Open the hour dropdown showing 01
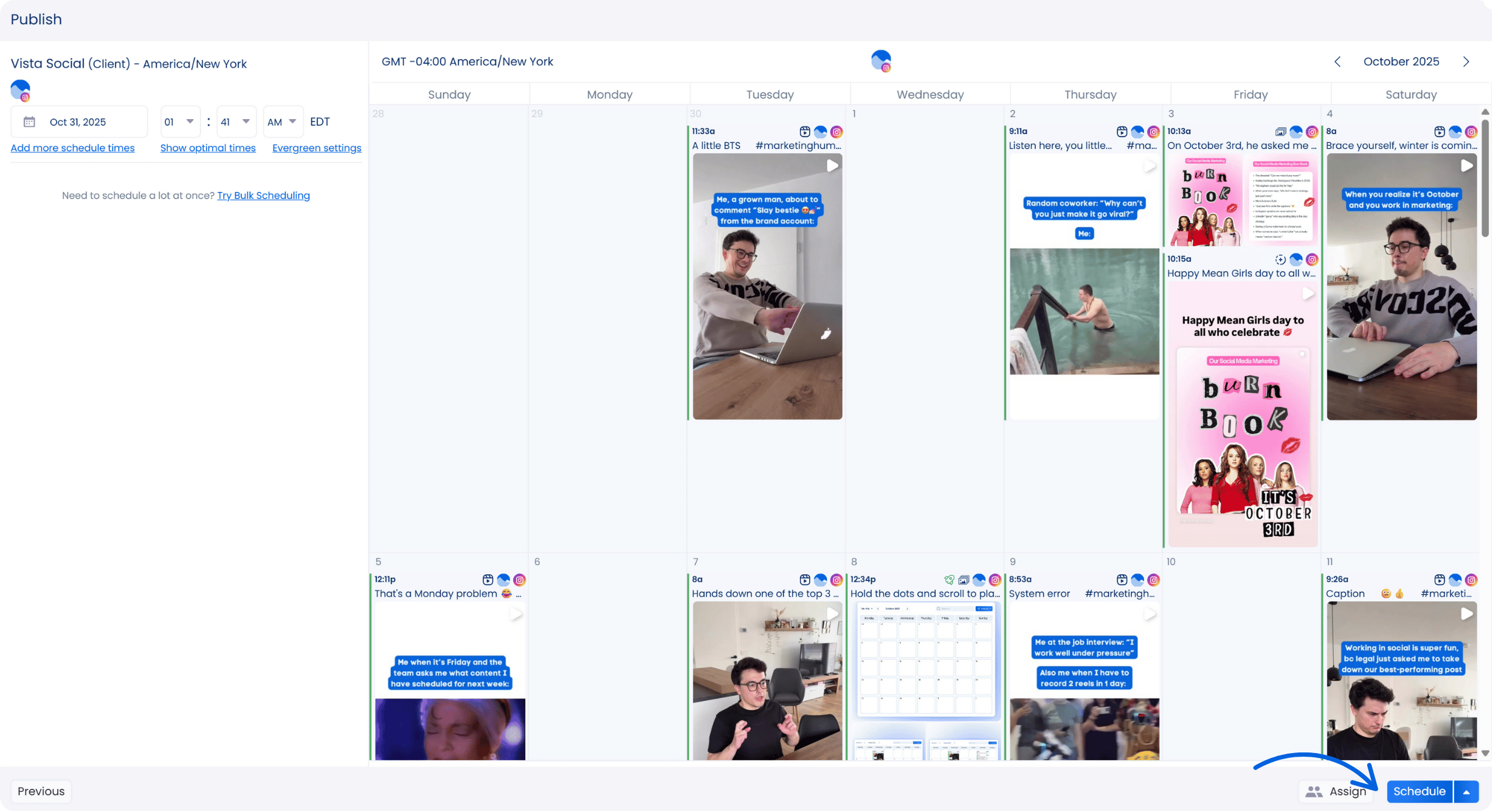1493x812 pixels. [x=180, y=122]
